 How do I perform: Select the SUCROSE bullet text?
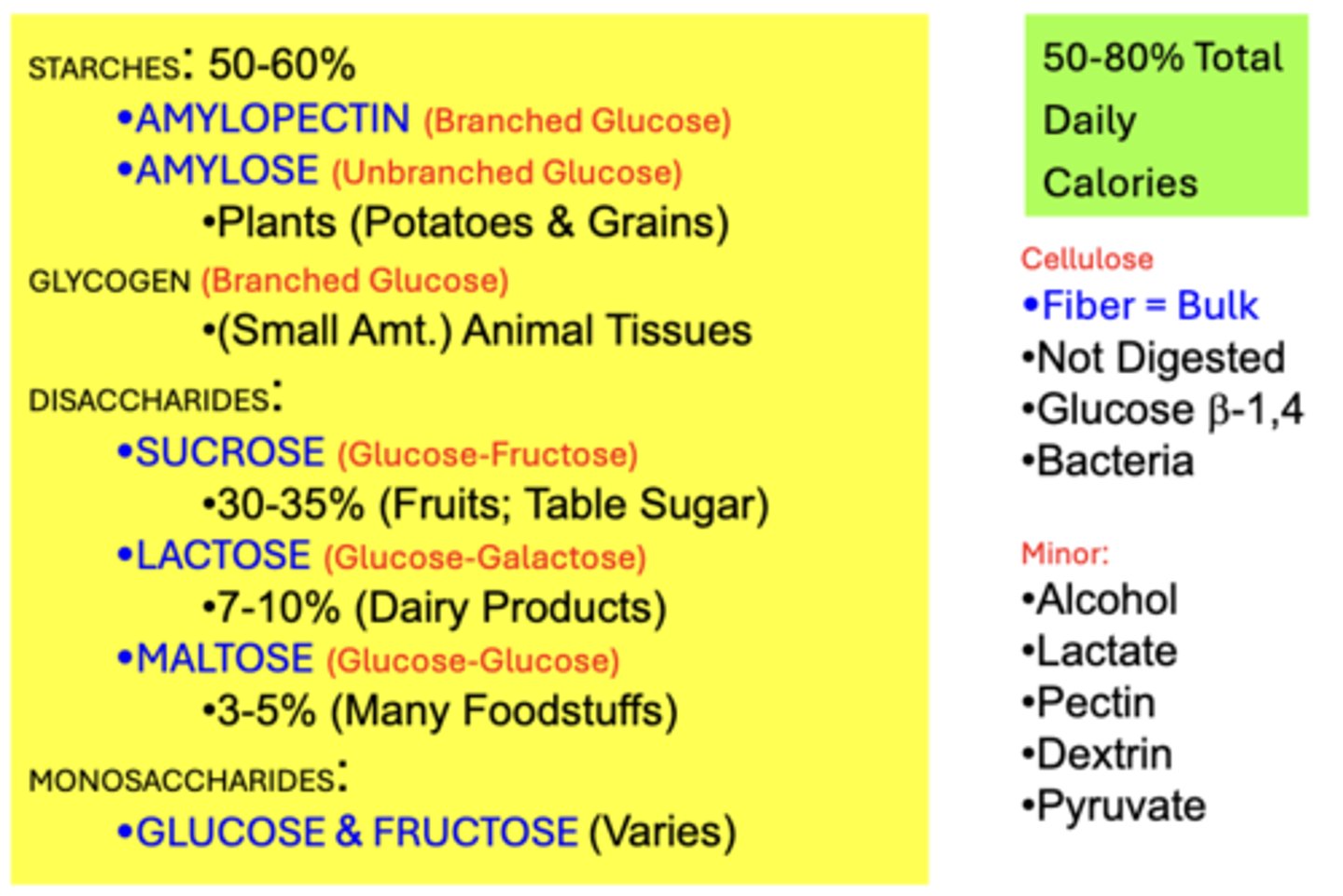pyautogui.click(x=230, y=452)
